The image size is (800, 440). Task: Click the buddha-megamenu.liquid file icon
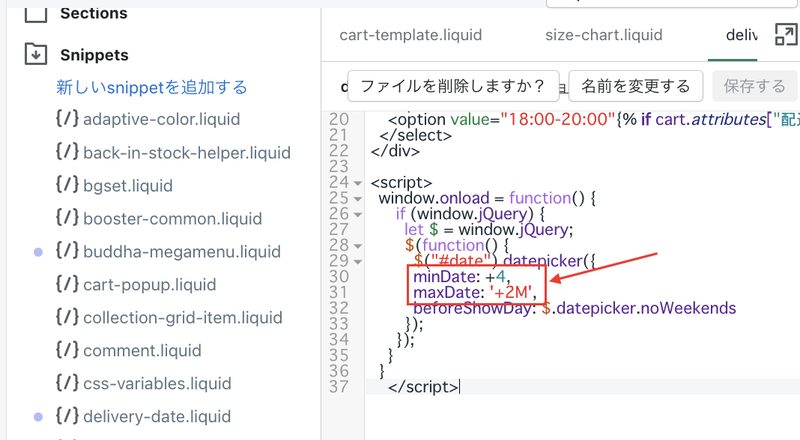(x=67, y=251)
